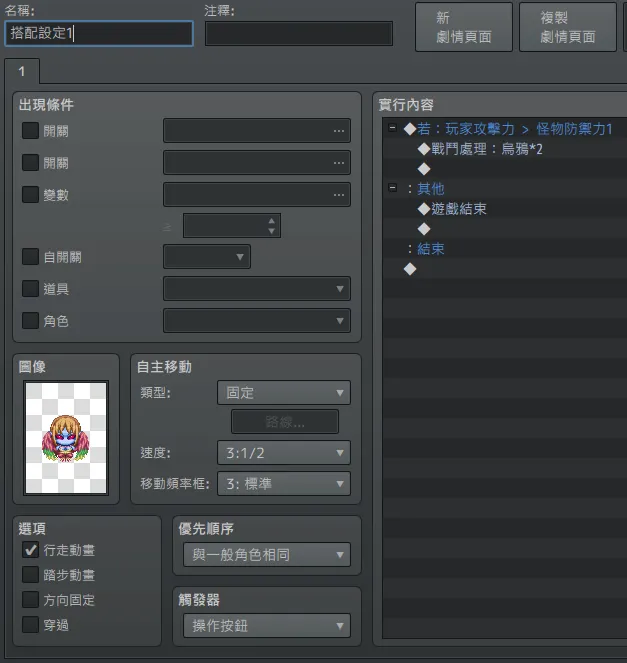The height and width of the screenshot is (663, 627).
Task: Click the 新劇情頁面 button
Action: (464, 27)
